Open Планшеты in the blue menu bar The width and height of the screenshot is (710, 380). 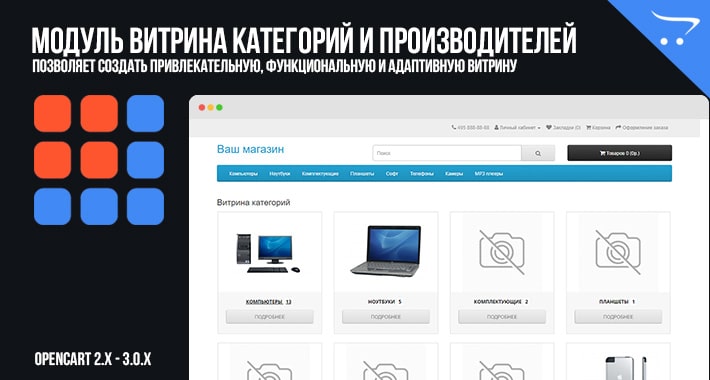[x=362, y=174]
